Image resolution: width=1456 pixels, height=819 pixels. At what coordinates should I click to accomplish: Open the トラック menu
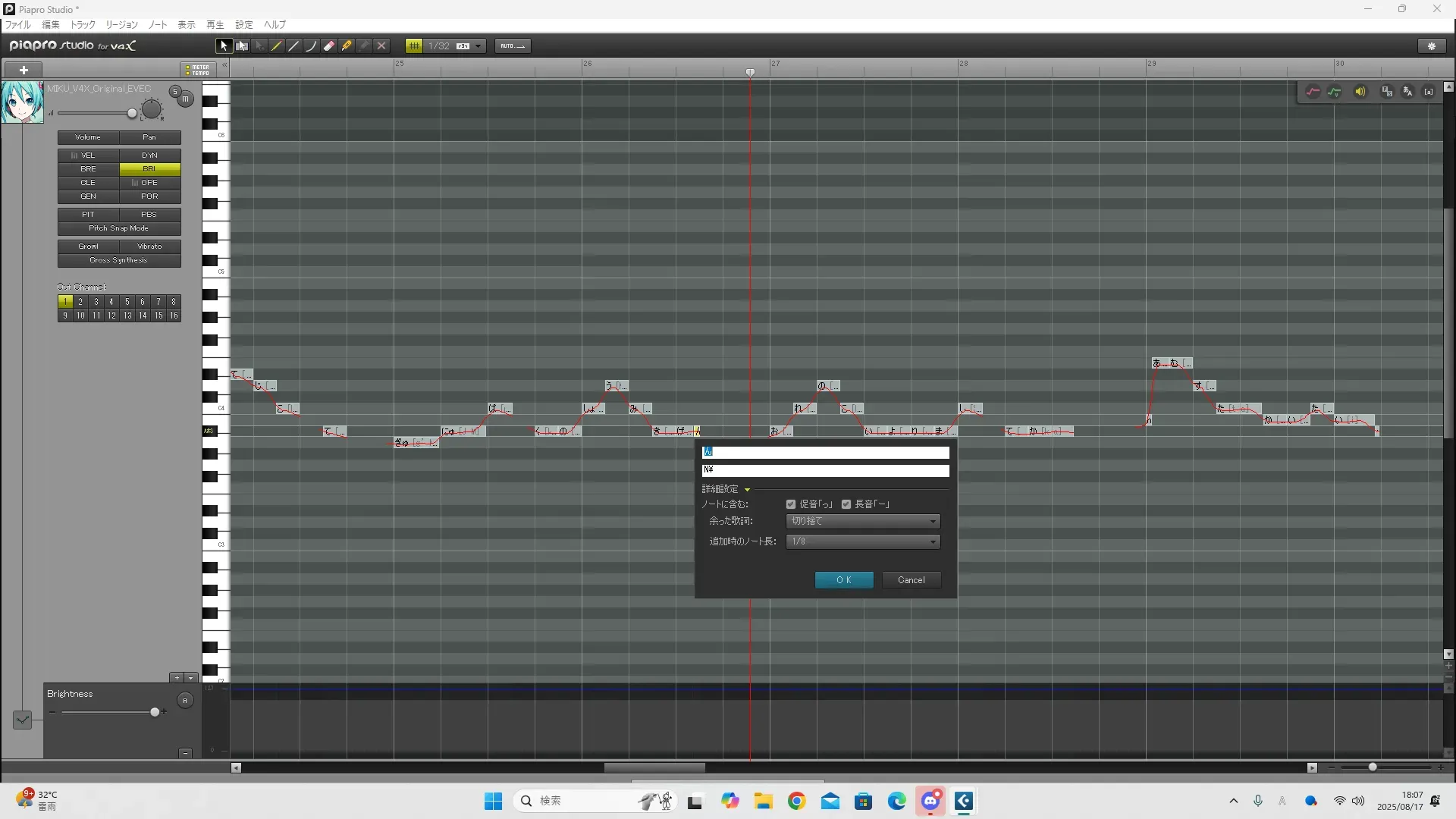click(83, 25)
